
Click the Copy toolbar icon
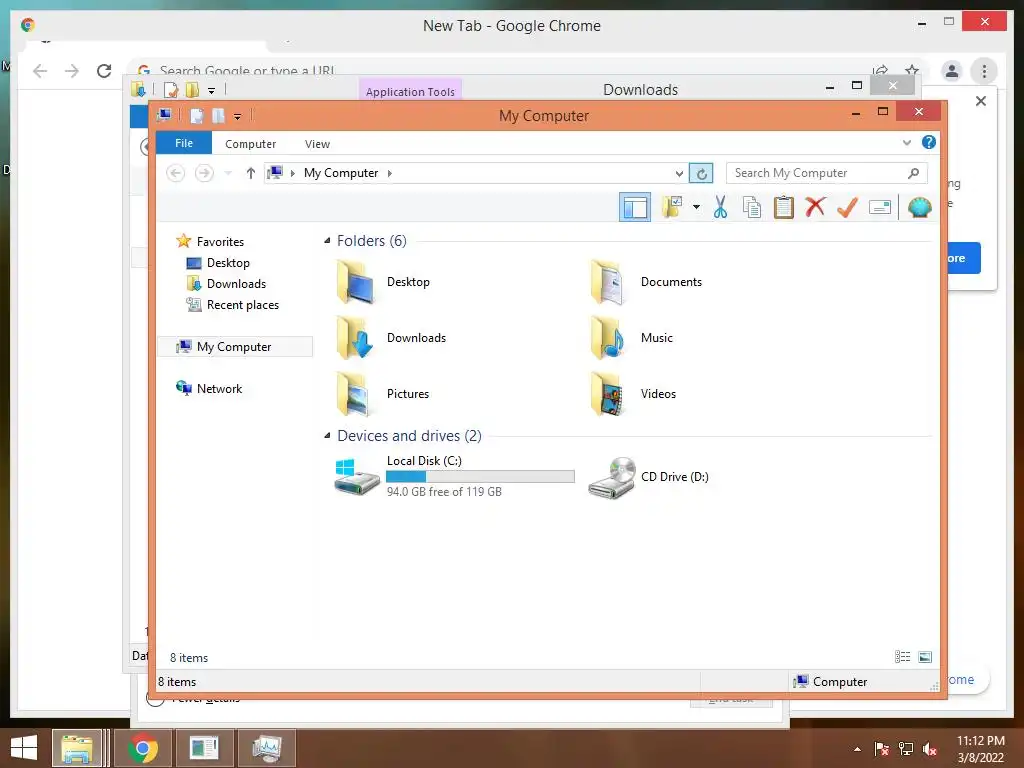tap(752, 207)
